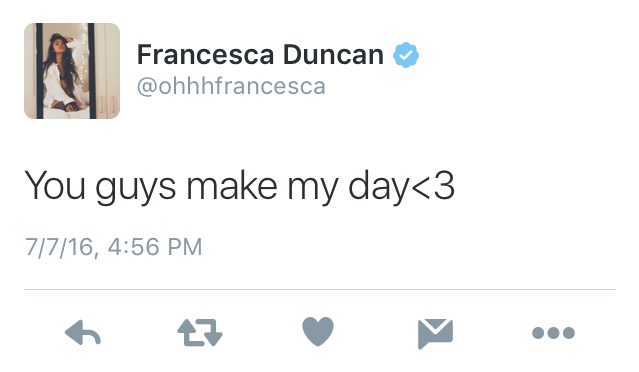Viewport: 639px width, 372px height.
Task: Click the word 'You' starting the tweet
Action: pos(55,185)
